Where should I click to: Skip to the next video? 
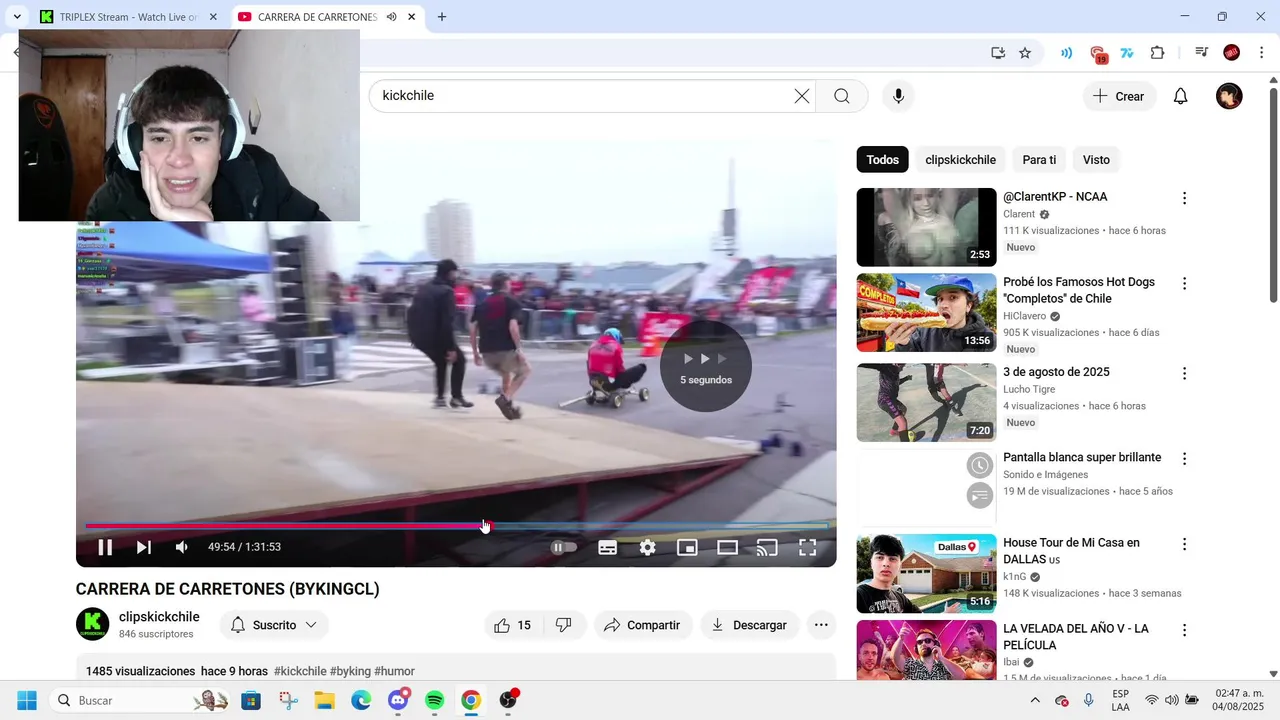tap(144, 547)
